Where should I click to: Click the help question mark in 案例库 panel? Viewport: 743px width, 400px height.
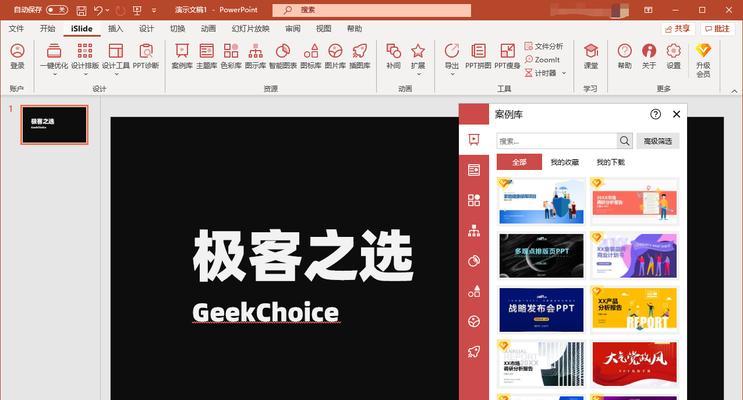pos(655,114)
